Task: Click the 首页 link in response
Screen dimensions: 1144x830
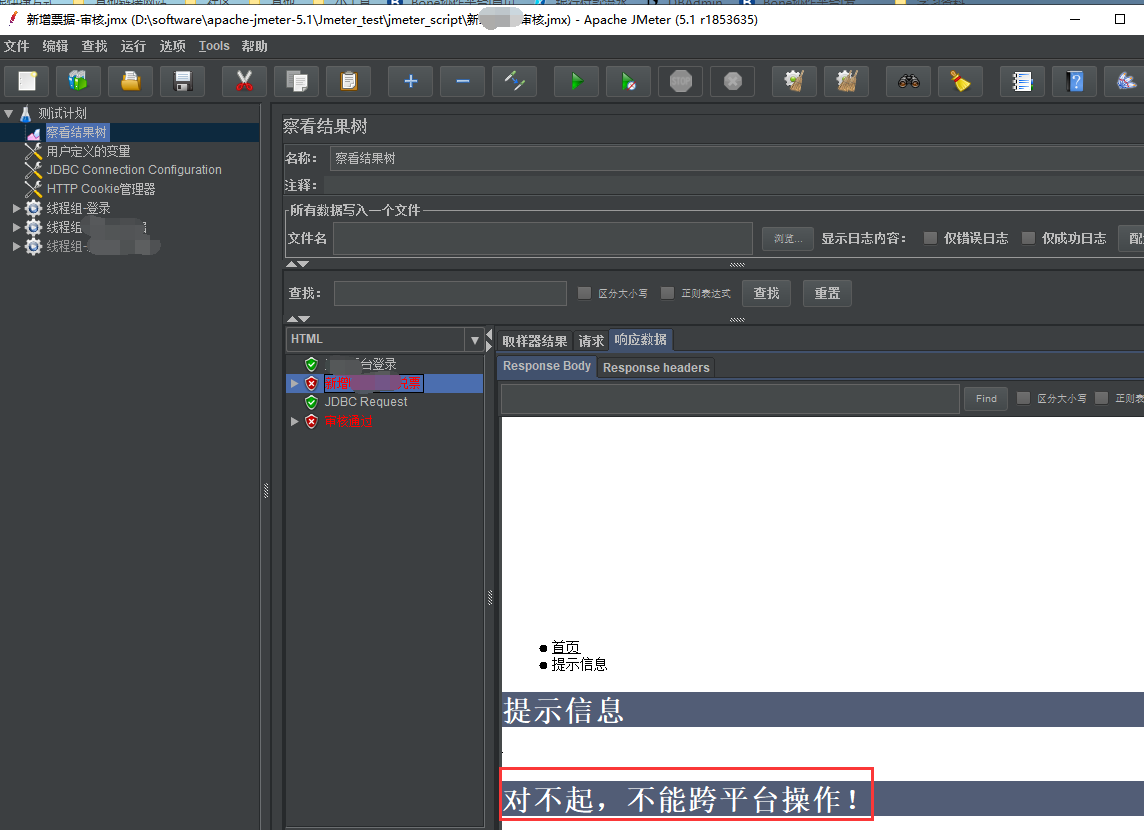Action: coord(565,647)
